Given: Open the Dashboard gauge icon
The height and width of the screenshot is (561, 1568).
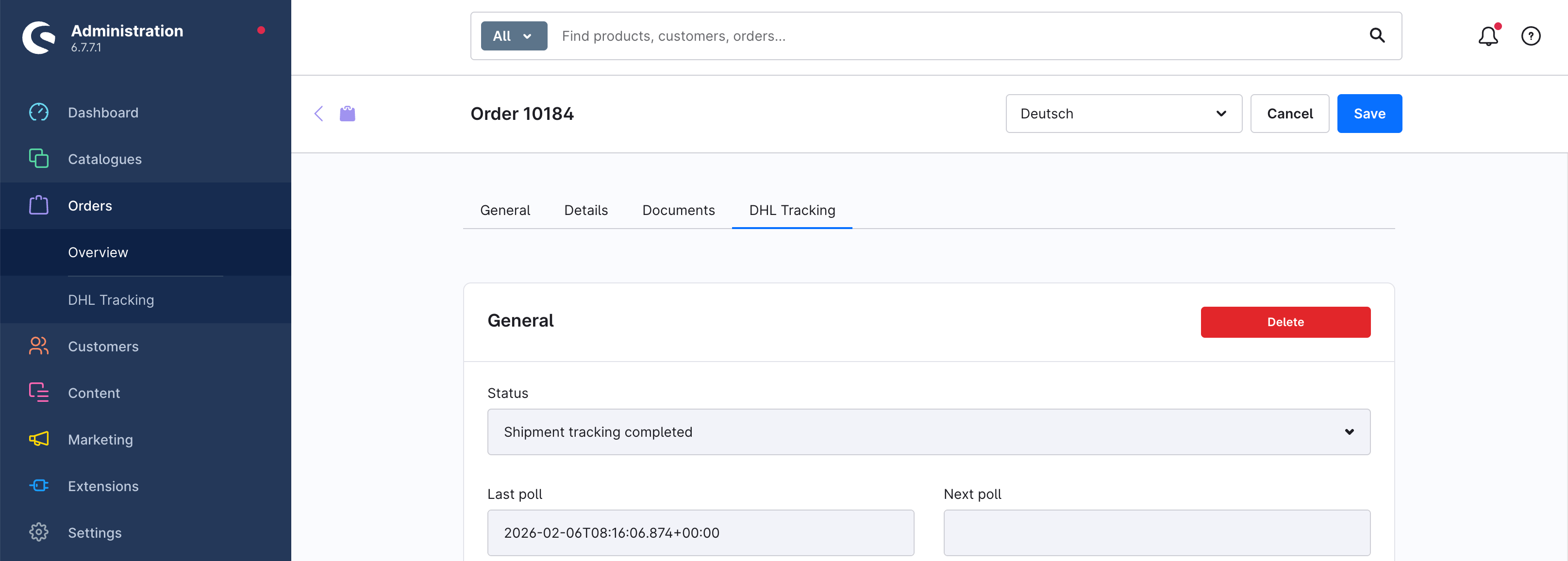Looking at the screenshot, I should coord(39,112).
